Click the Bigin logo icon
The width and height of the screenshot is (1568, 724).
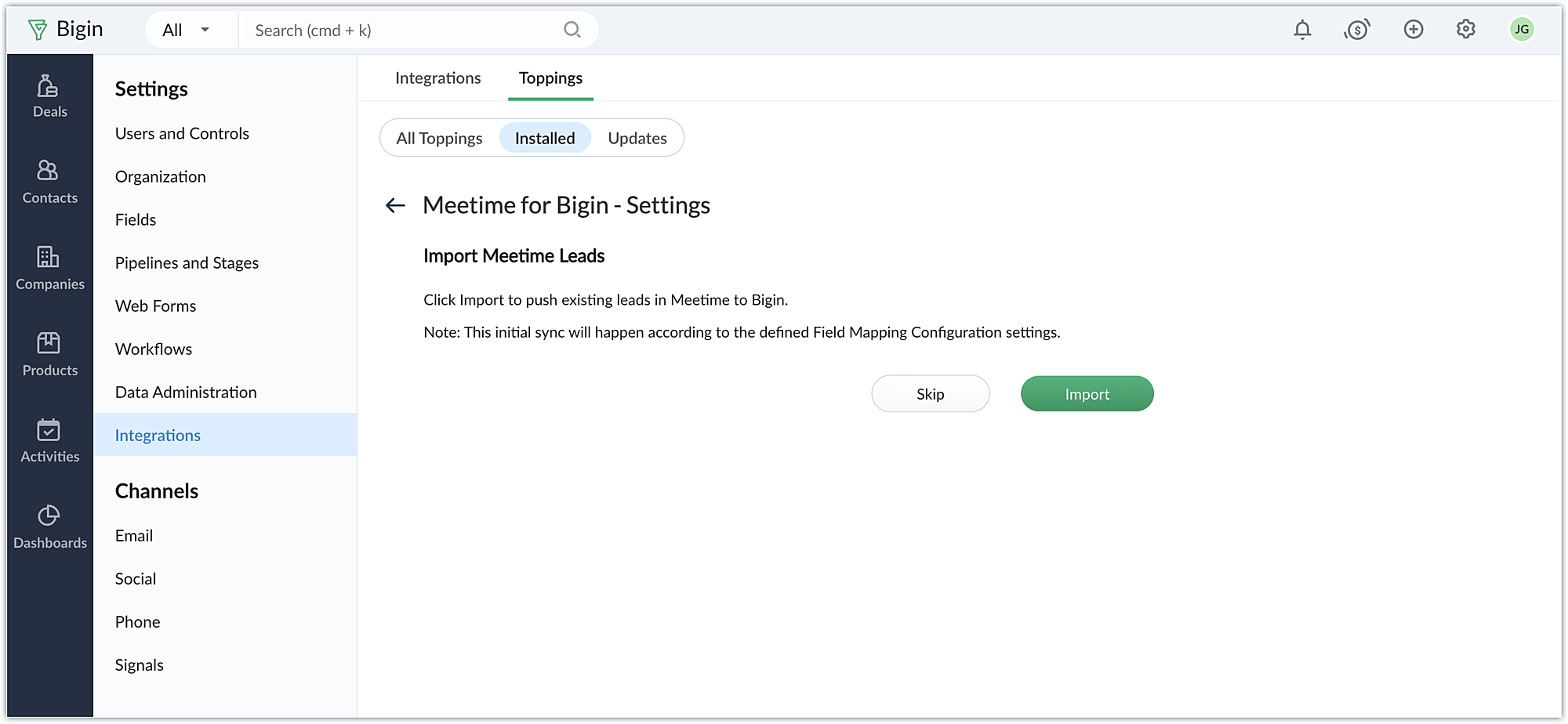click(37, 30)
